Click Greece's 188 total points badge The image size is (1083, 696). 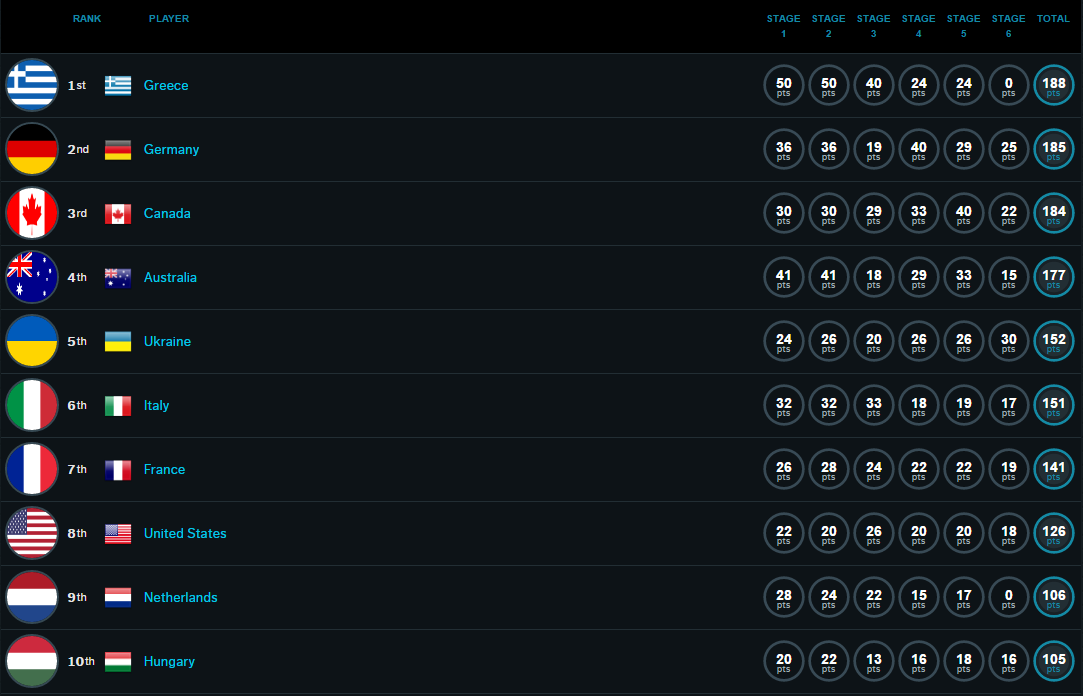tap(1053, 86)
